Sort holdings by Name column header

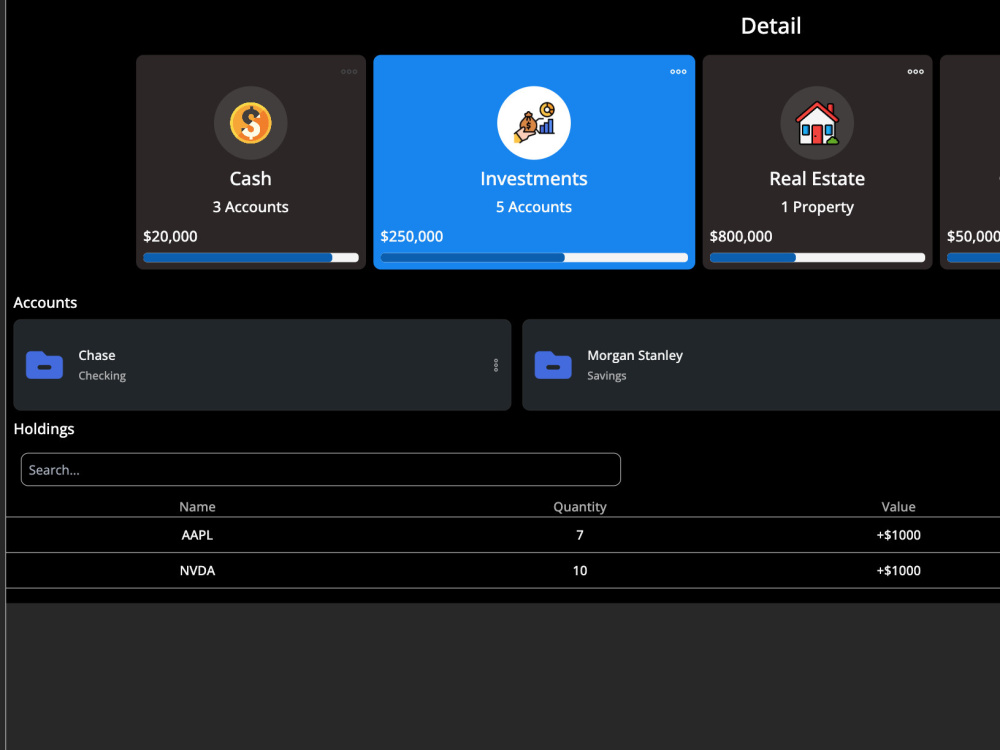[x=197, y=506]
